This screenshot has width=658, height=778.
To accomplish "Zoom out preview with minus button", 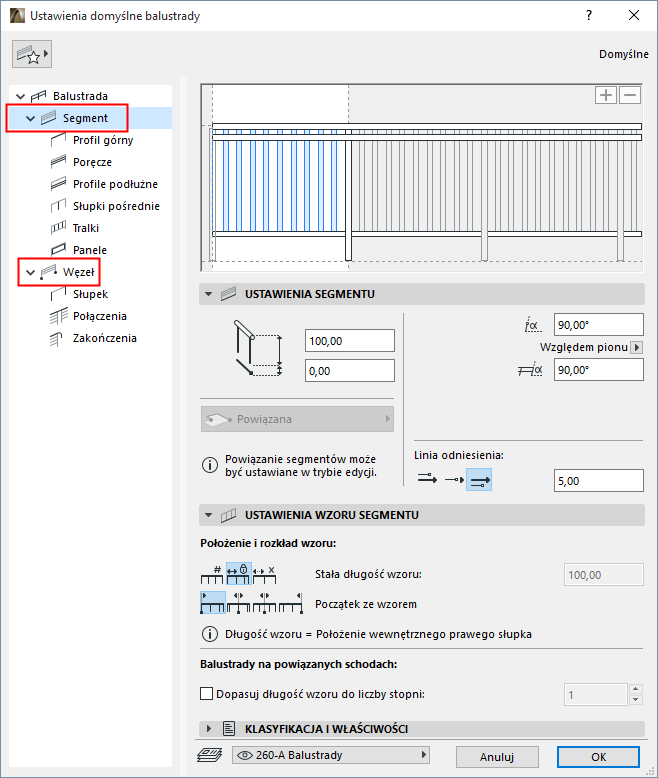I will [x=630, y=95].
